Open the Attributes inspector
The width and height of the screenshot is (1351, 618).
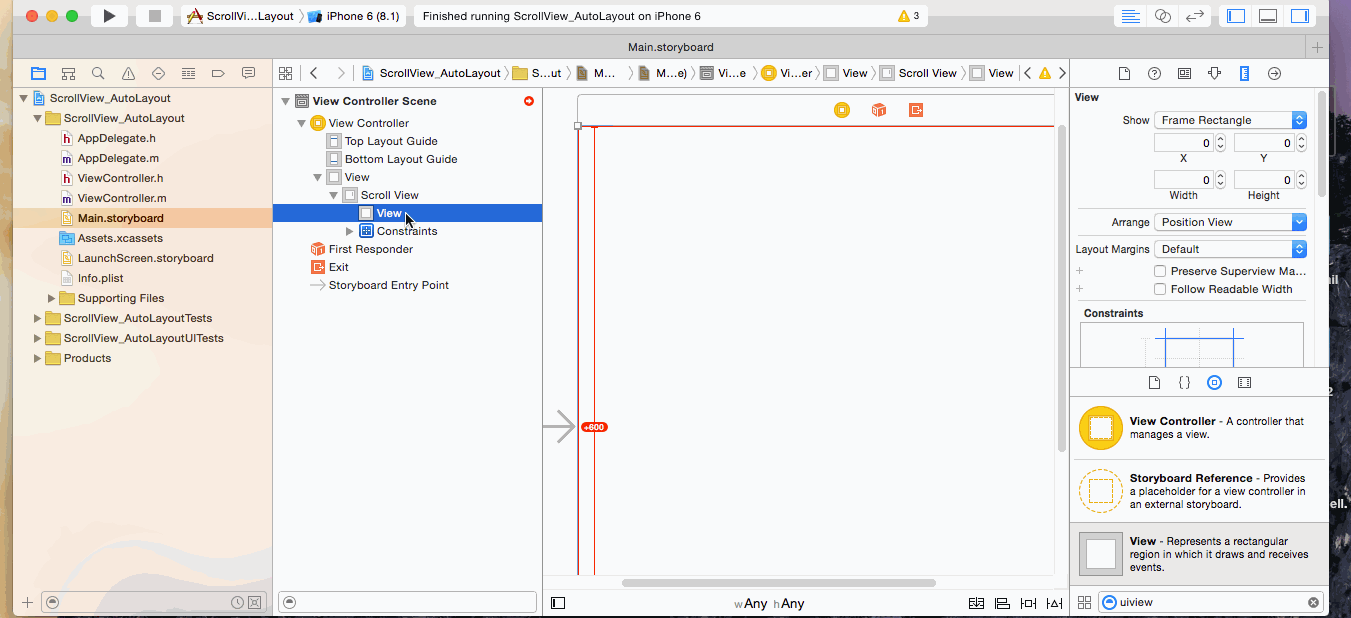pyautogui.click(x=1214, y=73)
